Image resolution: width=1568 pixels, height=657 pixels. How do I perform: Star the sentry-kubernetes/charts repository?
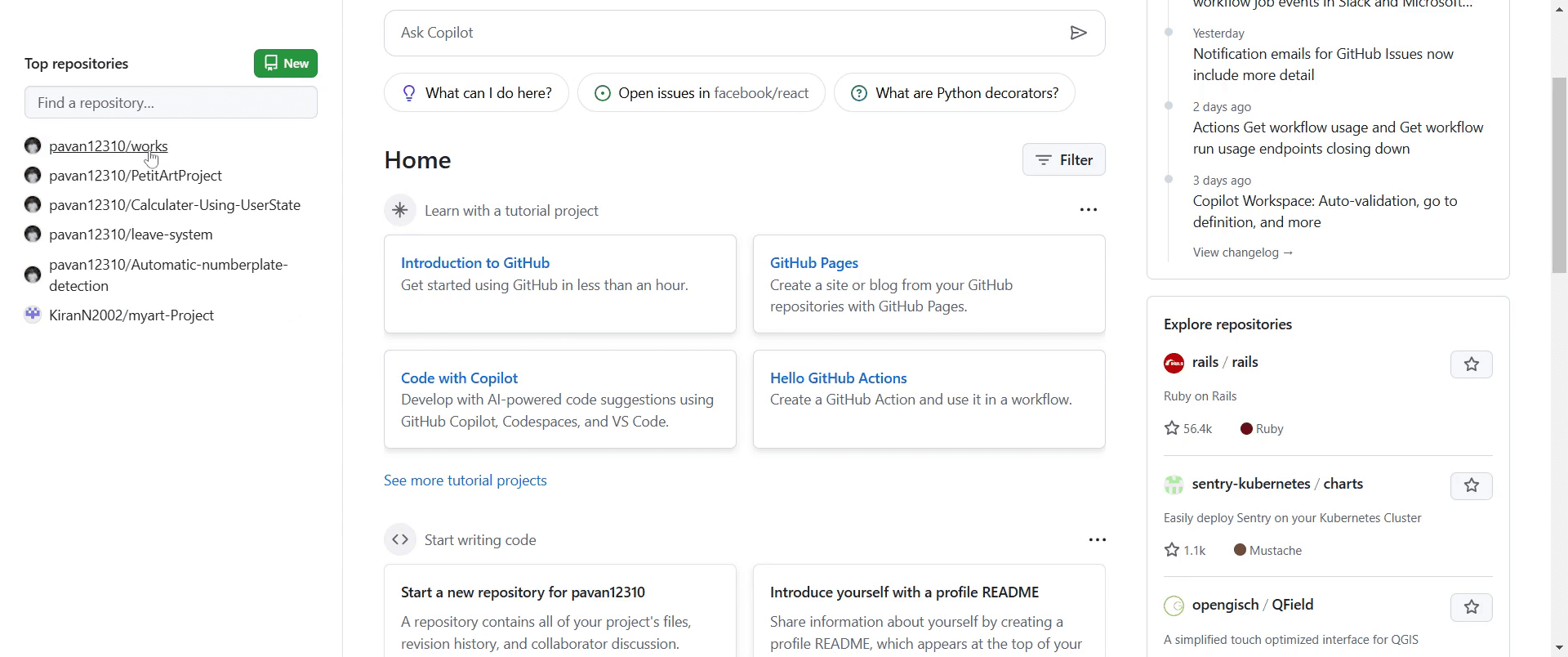coord(1472,486)
